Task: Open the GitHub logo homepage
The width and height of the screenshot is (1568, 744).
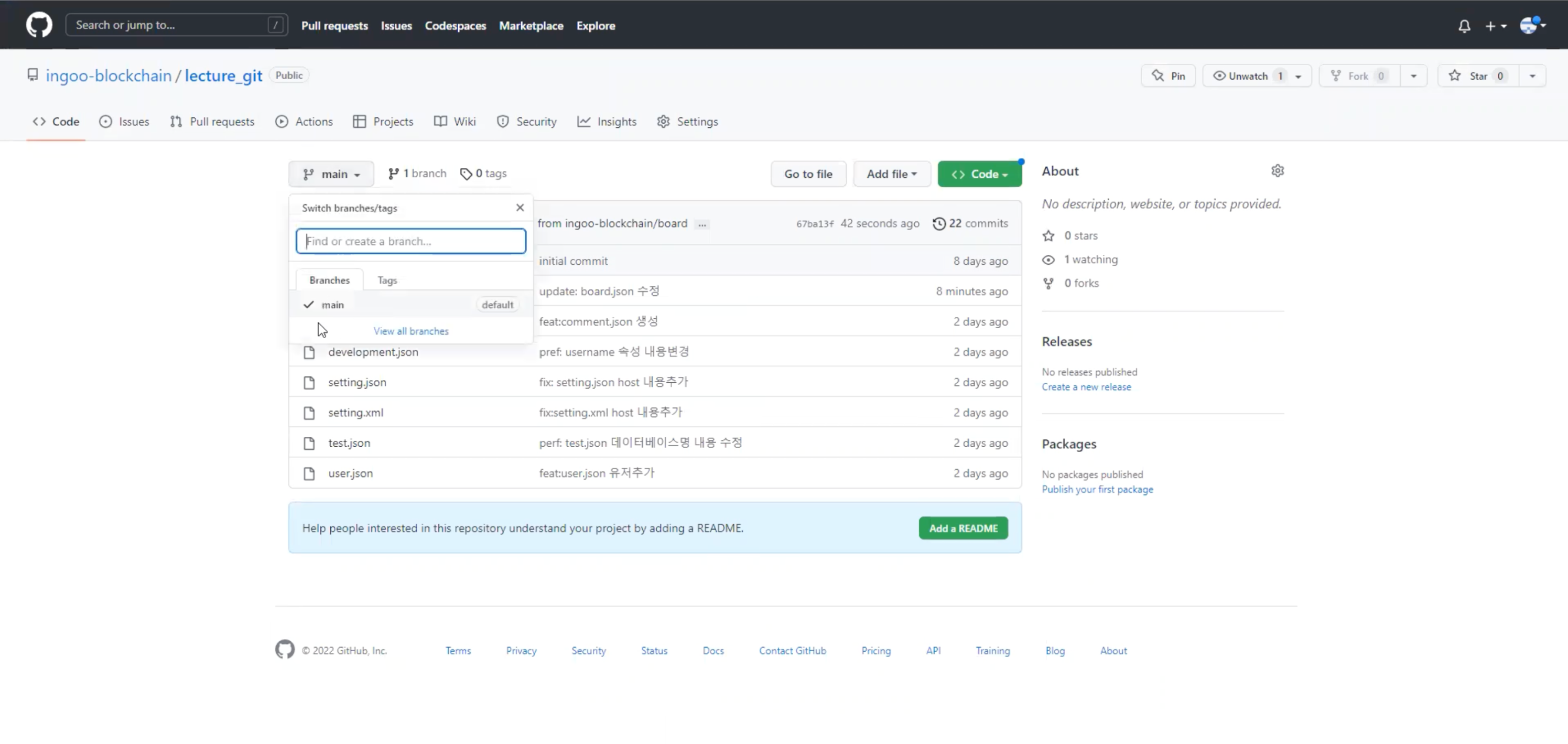Action: [39, 25]
